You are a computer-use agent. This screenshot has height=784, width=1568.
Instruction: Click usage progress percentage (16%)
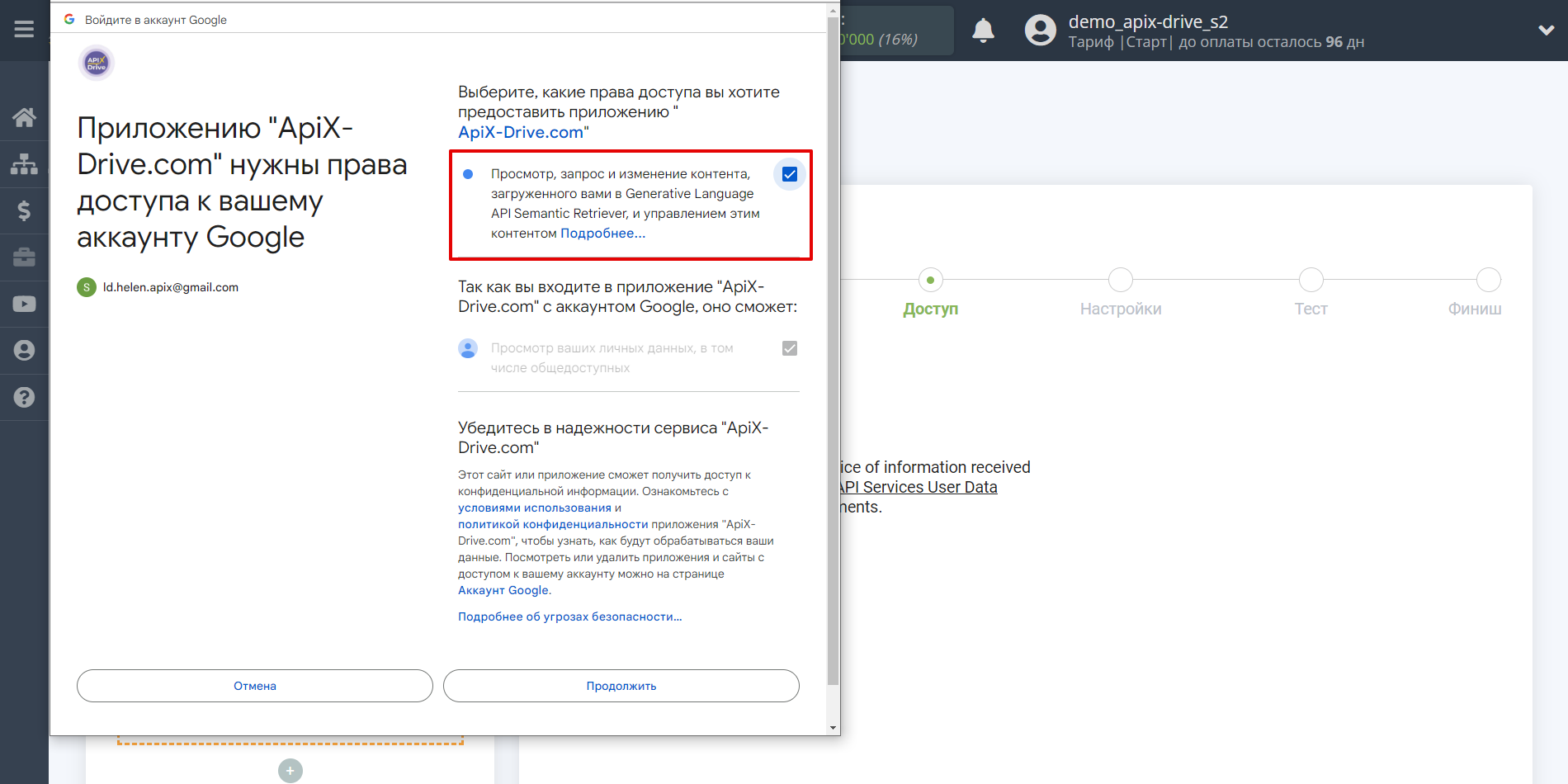pos(898,39)
